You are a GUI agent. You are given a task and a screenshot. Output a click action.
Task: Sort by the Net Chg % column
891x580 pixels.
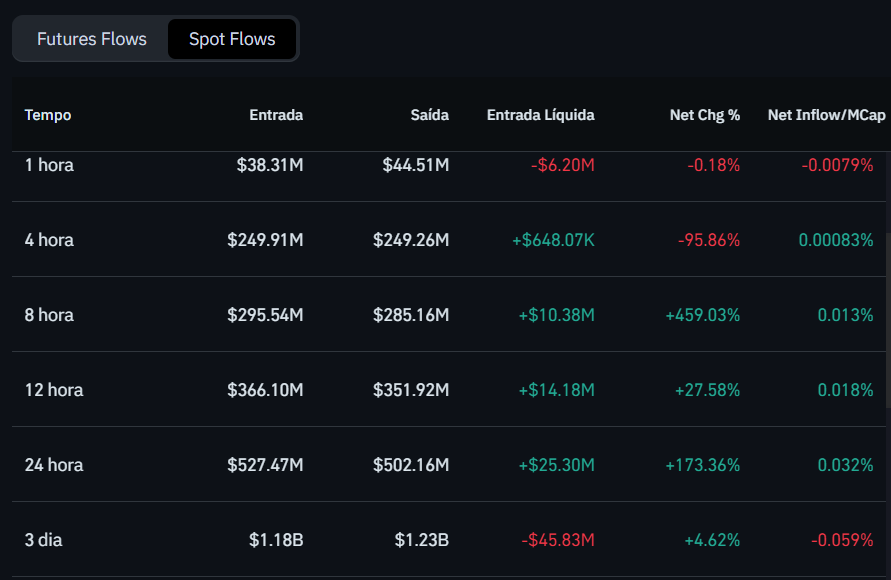coord(706,115)
